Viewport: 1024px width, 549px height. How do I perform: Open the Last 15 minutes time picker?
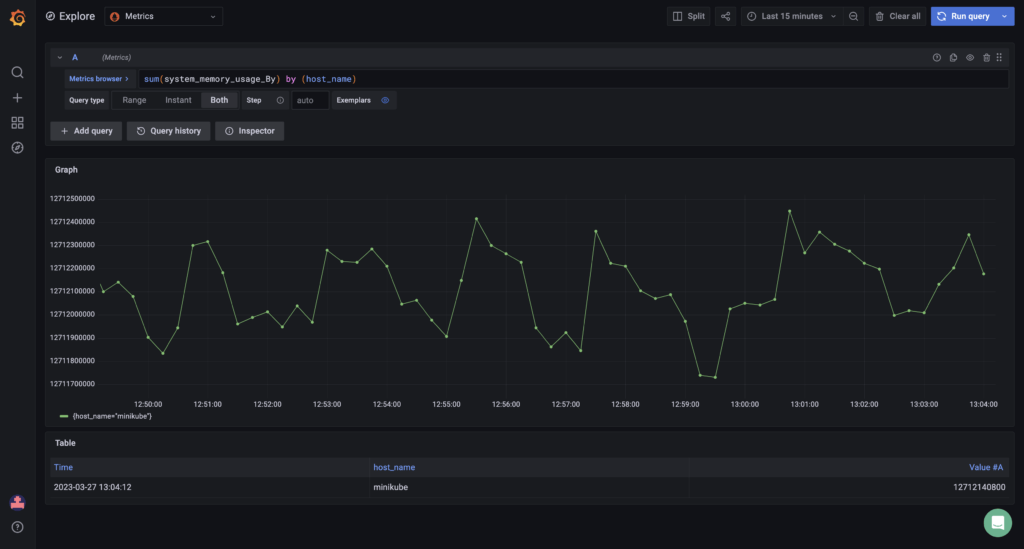click(792, 16)
